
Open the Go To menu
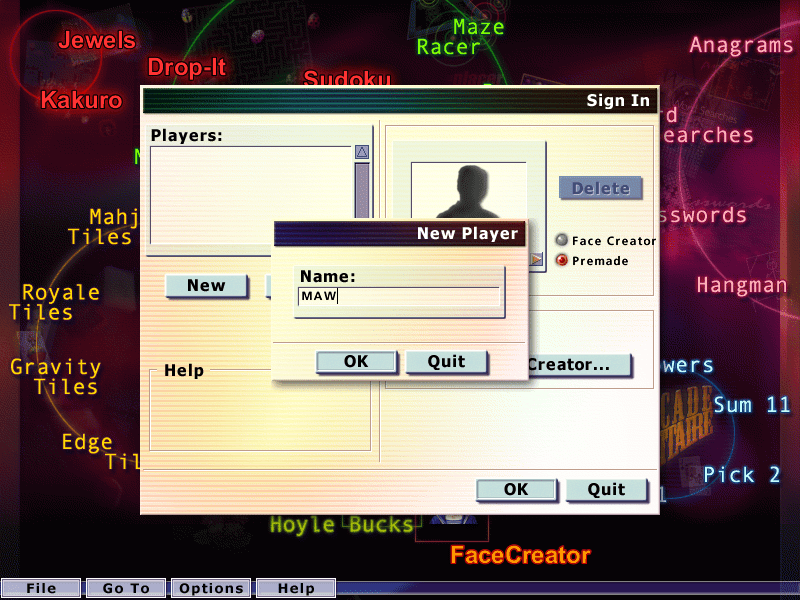[x=126, y=588]
